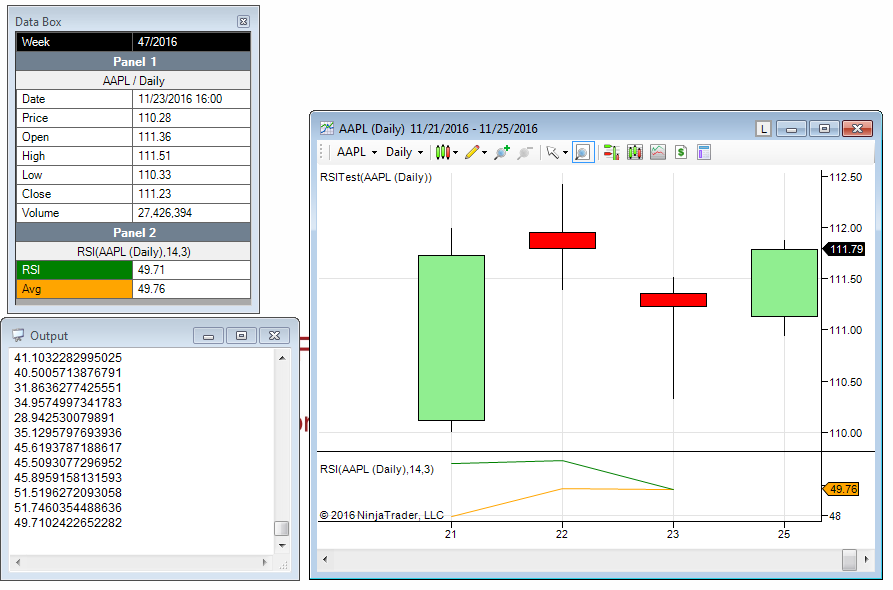Click chart horizontal scroll left arrow
Viewport: 893px width, 590px height.
pos(325,559)
